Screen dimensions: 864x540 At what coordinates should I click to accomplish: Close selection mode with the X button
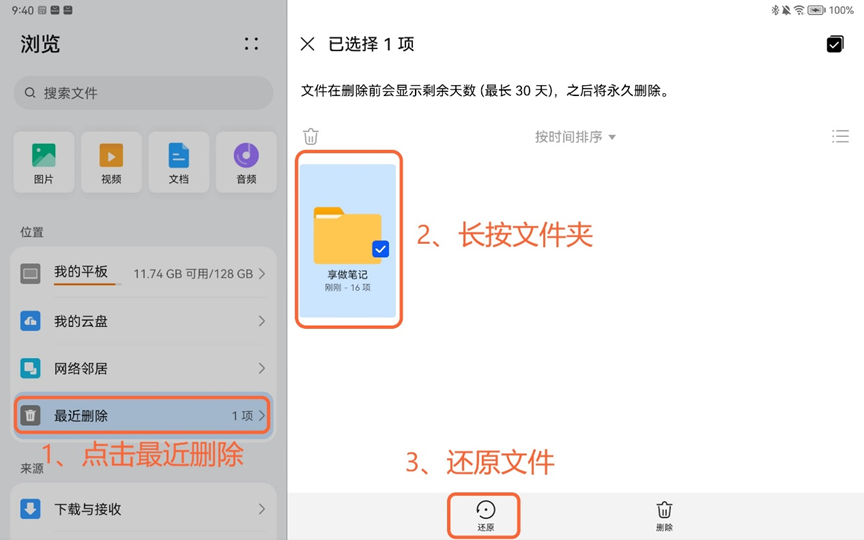coord(308,44)
